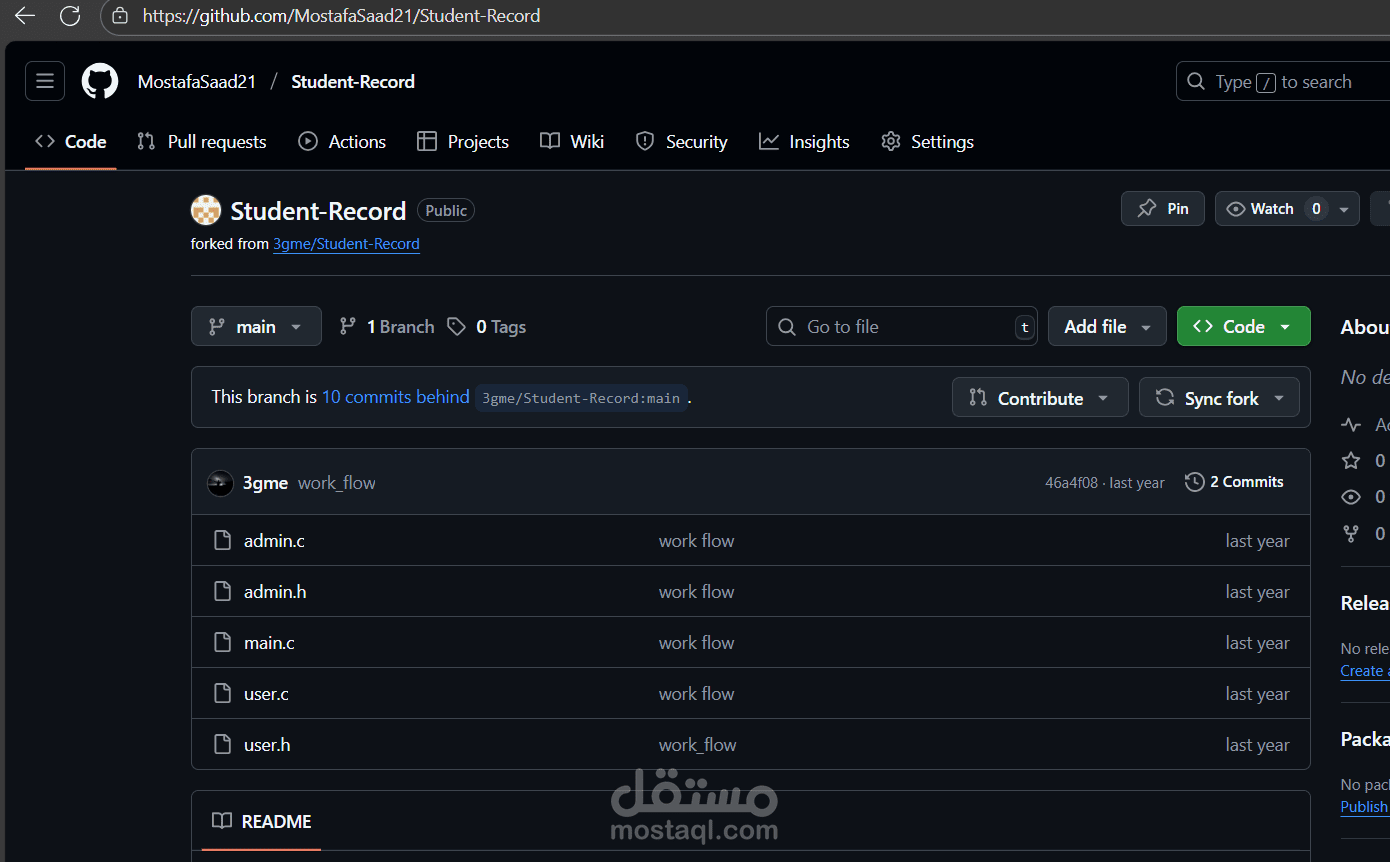View the 2 Commits history
The width and height of the screenshot is (1390, 862).
pyautogui.click(x=1234, y=482)
